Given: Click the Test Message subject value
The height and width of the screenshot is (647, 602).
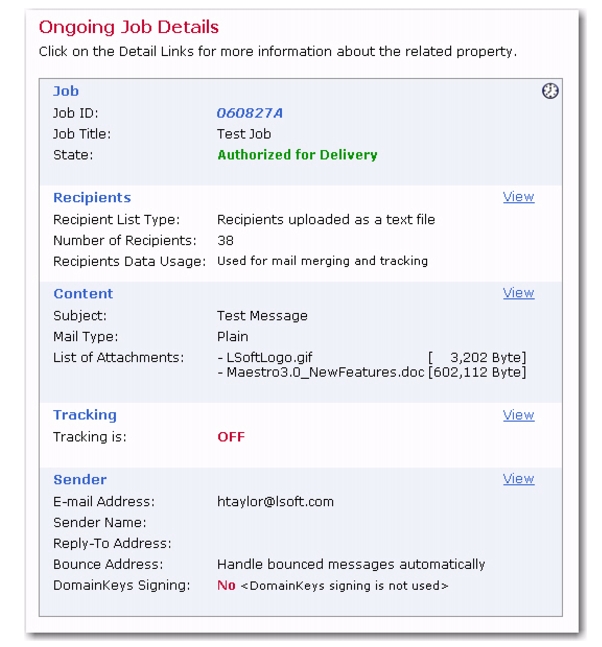Looking at the screenshot, I should coord(262,316).
